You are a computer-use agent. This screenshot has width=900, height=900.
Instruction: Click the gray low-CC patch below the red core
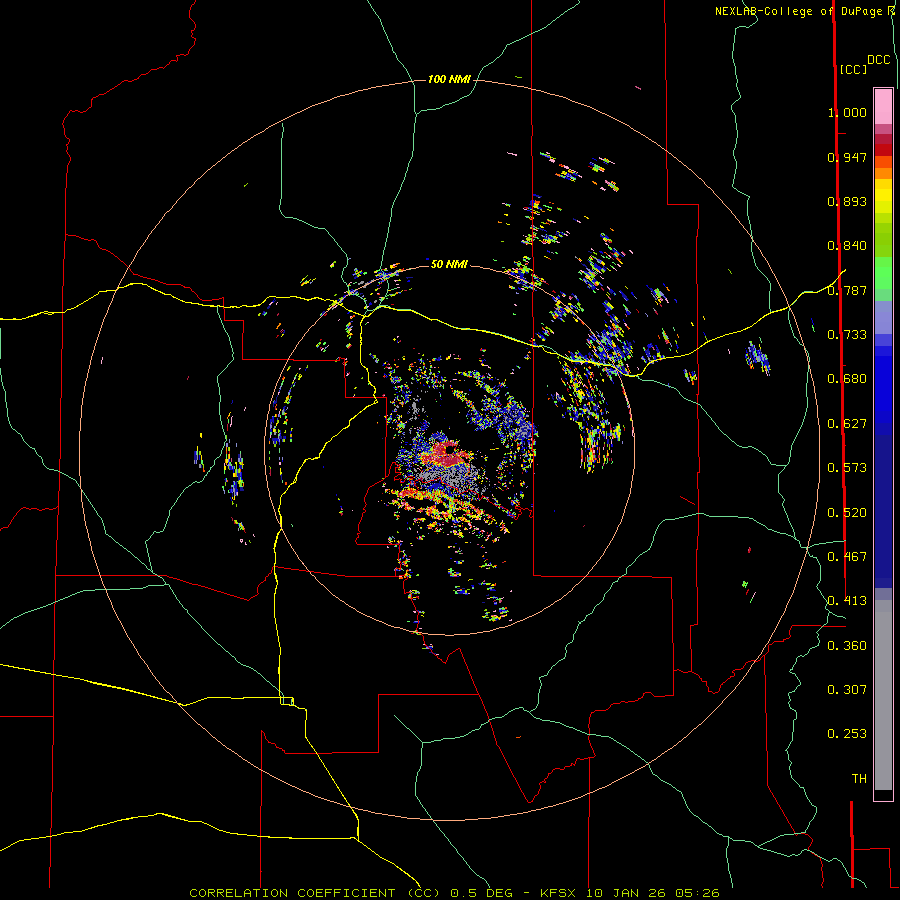(x=453, y=476)
